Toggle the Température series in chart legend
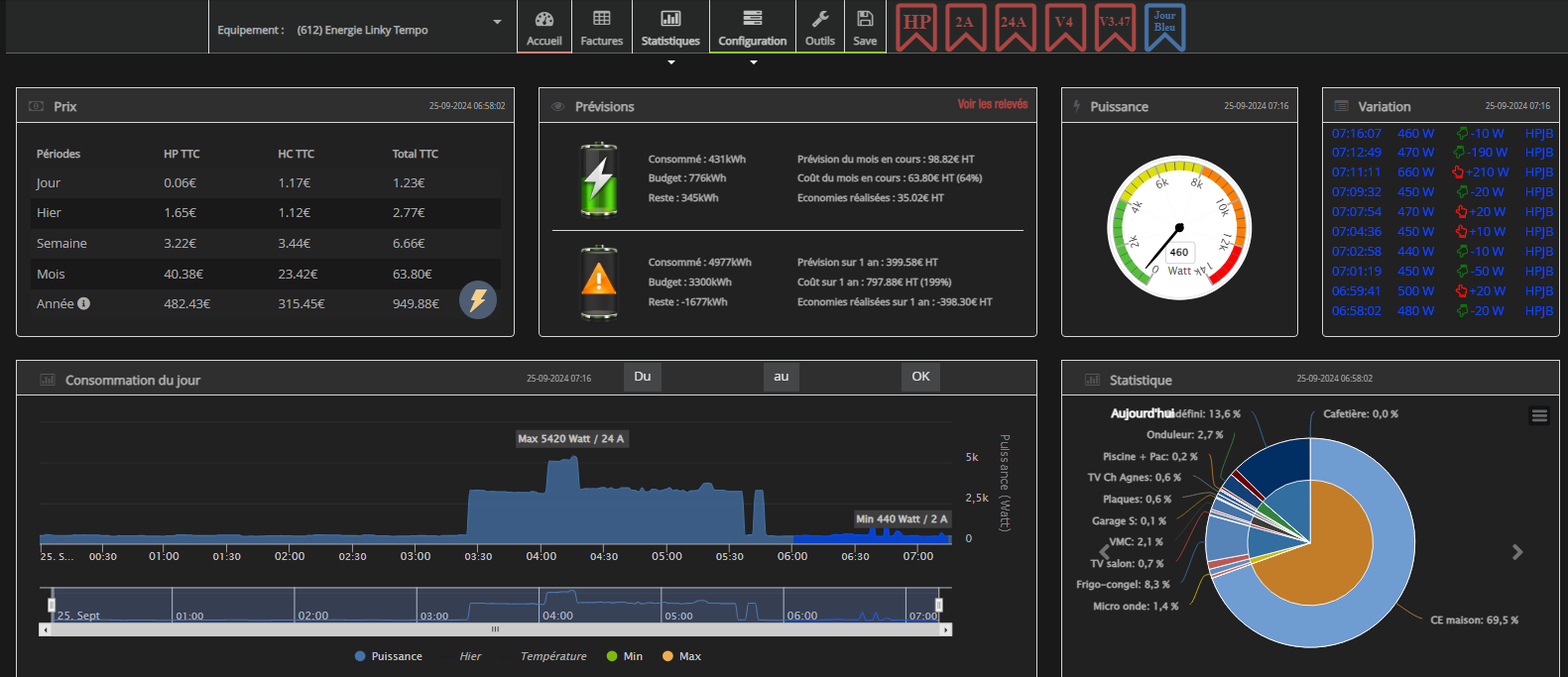The height and width of the screenshot is (677, 1568). click(552, 656)
